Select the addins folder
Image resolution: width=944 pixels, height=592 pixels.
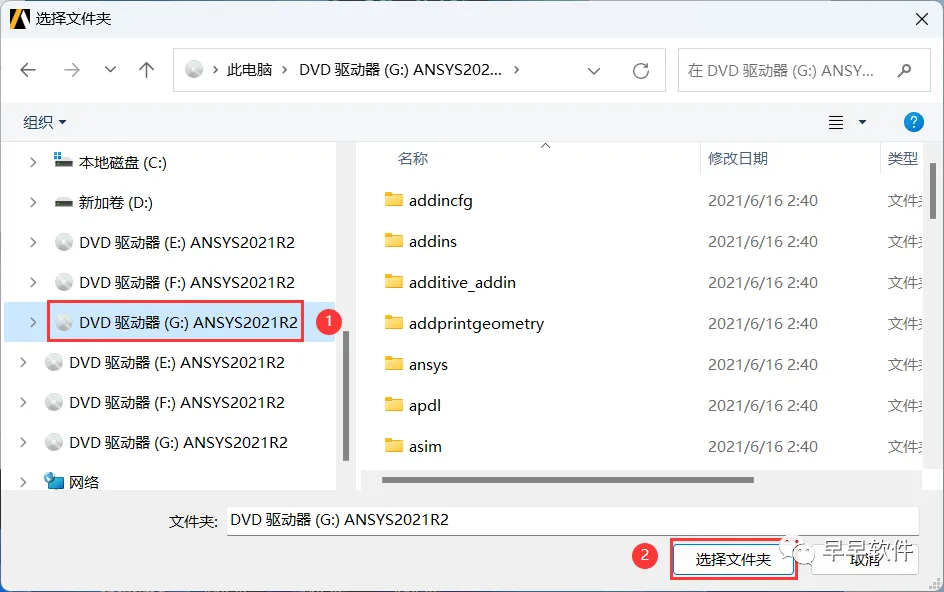point(433,241)
